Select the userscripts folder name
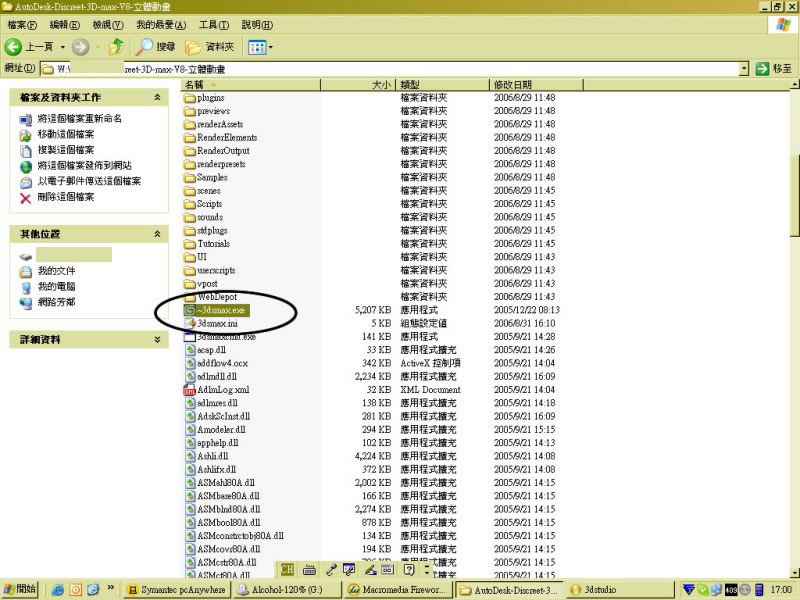This screenshot has width=800, height=600. pyautogui.click(x=216, y=270)
